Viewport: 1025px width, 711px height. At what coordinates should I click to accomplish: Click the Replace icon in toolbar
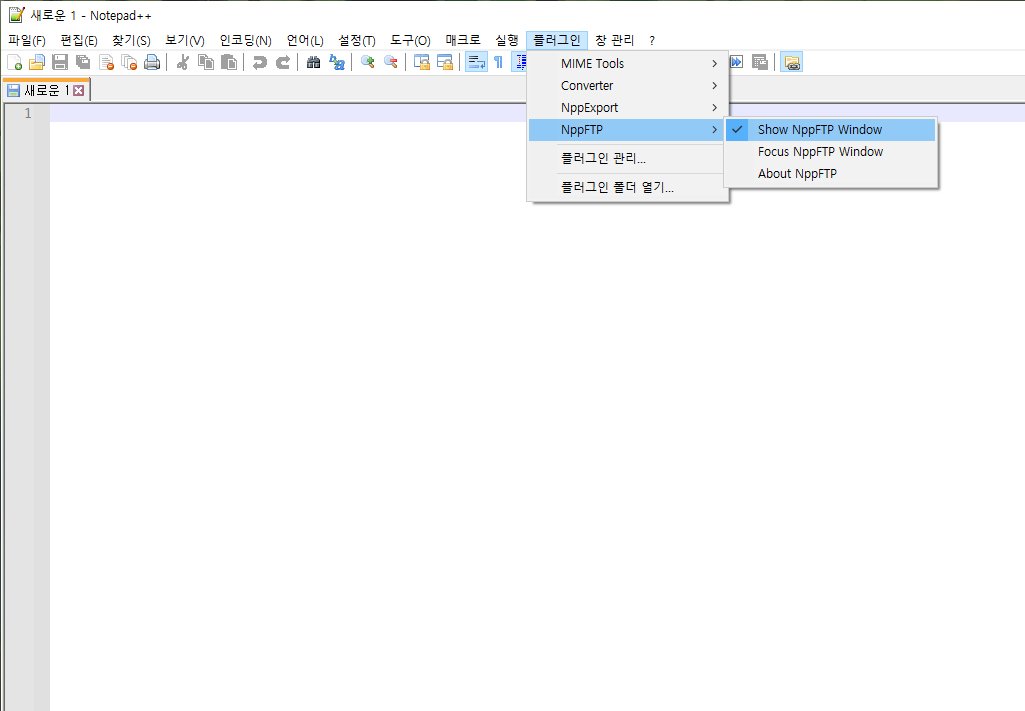click(337, 63)
